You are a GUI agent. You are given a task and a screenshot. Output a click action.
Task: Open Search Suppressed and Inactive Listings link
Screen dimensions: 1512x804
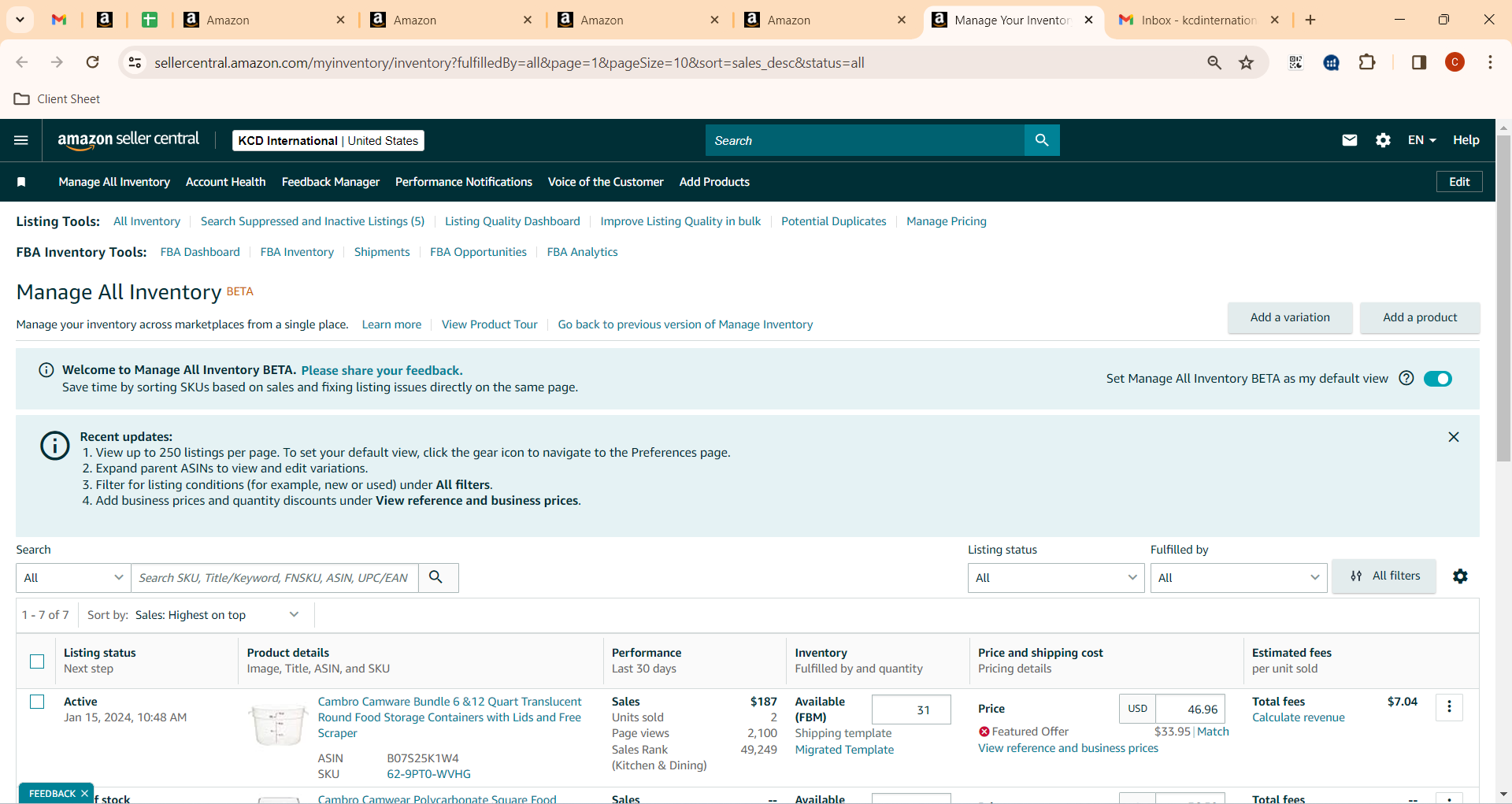tap(313, 221)
